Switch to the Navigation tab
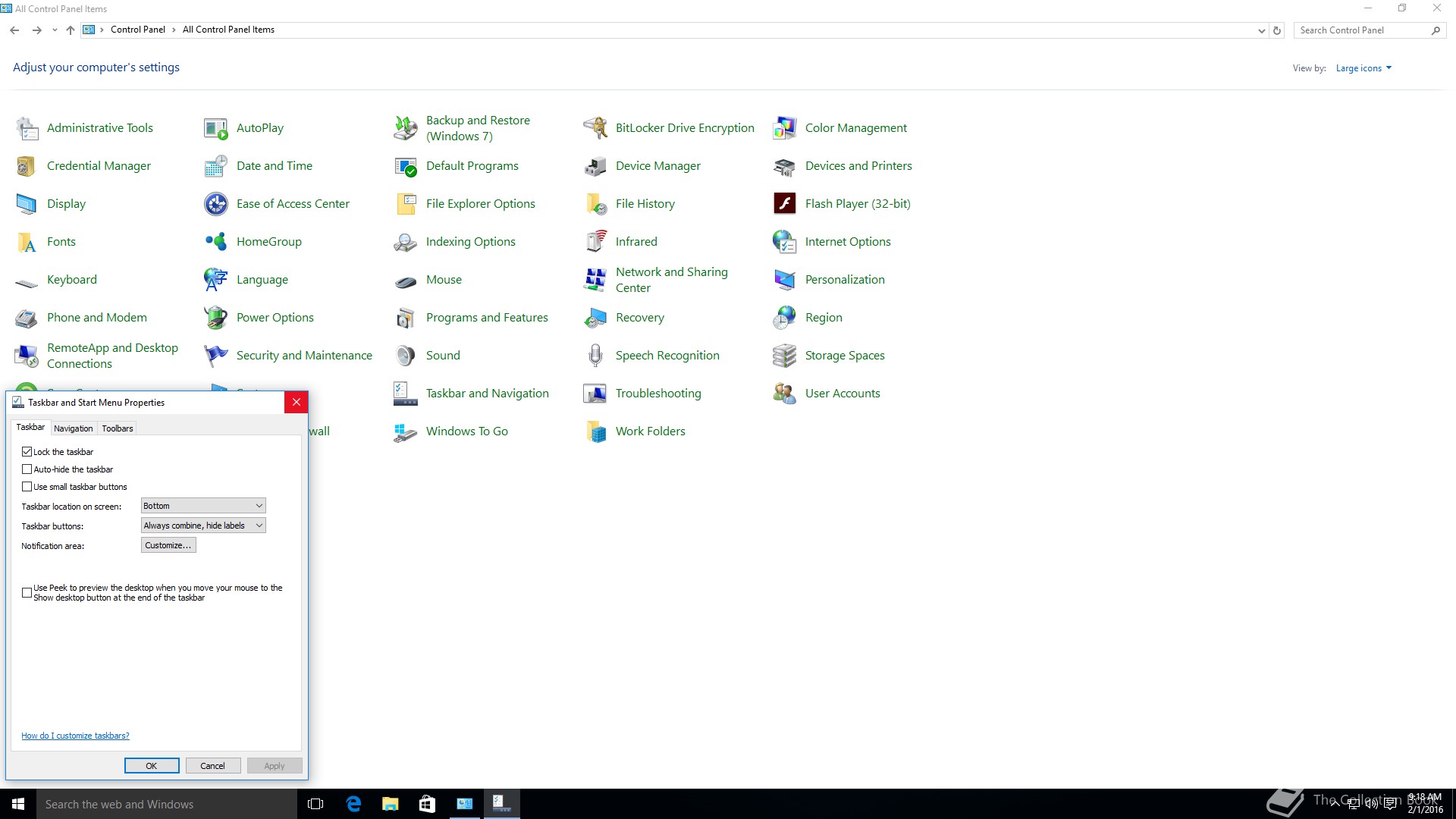 click(x=74, y=428)
